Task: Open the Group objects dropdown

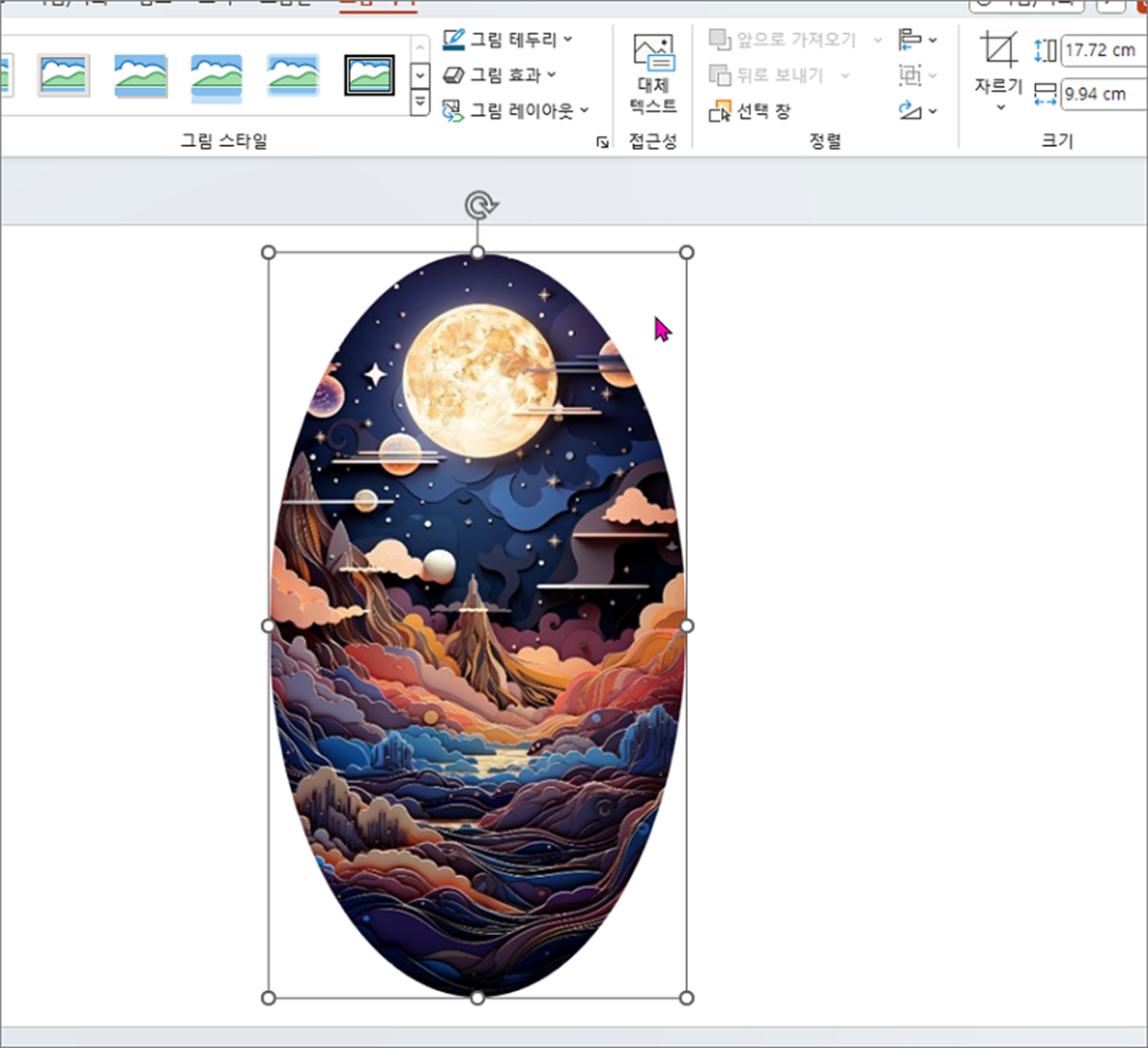Action: point(917,75)
